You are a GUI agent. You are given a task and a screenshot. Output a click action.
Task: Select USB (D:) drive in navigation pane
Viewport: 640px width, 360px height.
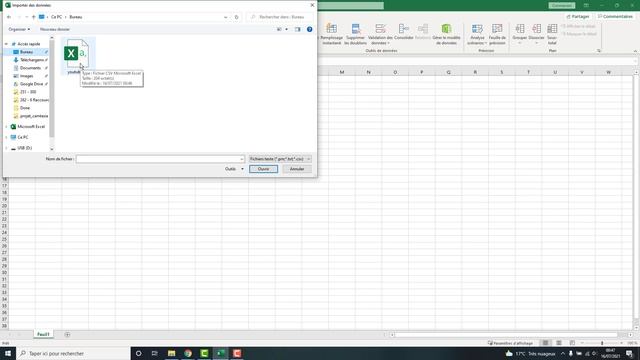pyautogui.click(x=24, y=148)
